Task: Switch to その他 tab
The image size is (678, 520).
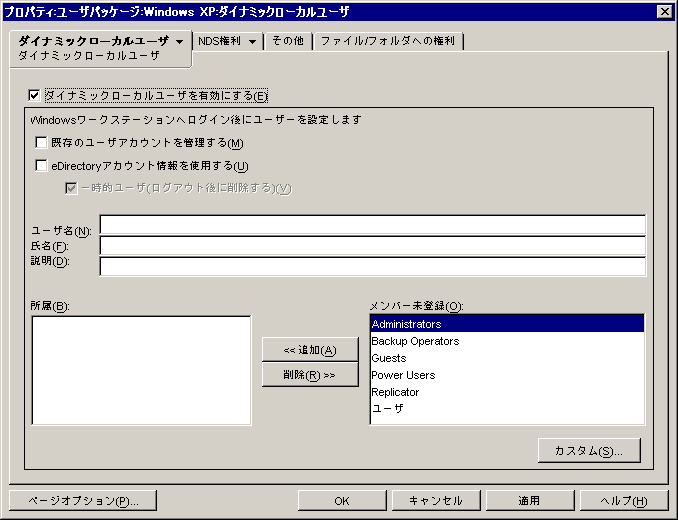Action: [x=288, y=41]
